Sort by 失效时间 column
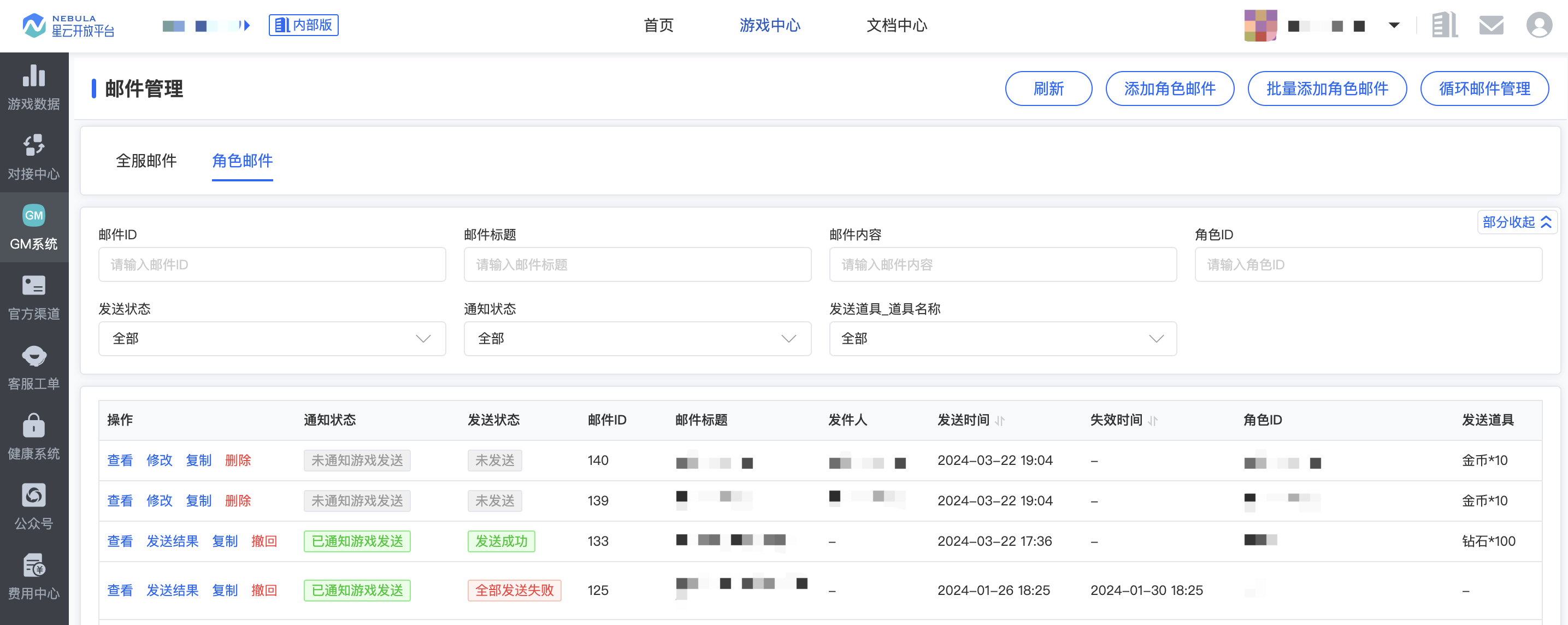 tap(1152, 421)
